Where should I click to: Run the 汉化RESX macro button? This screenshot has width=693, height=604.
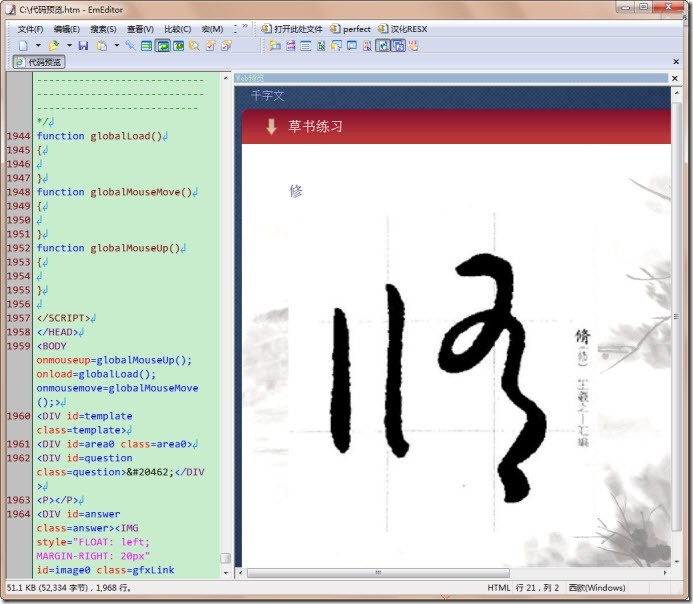[x=403, y=29]
